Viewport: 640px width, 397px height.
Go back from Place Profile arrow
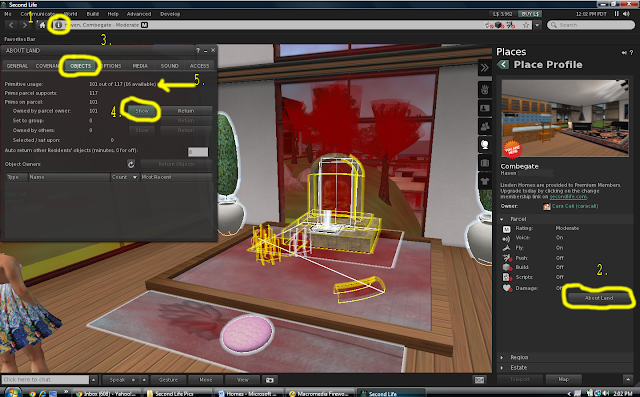[503, 64]
